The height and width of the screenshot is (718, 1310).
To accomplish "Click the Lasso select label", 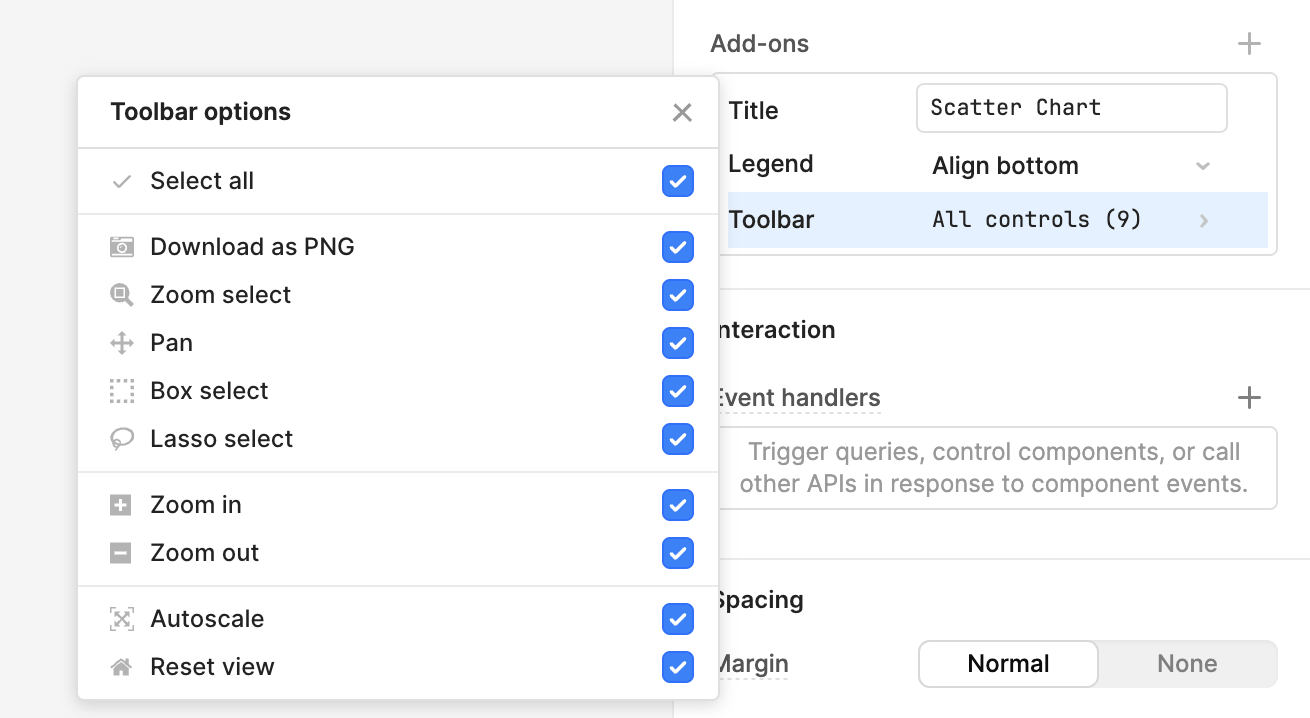I will (221, 439).
